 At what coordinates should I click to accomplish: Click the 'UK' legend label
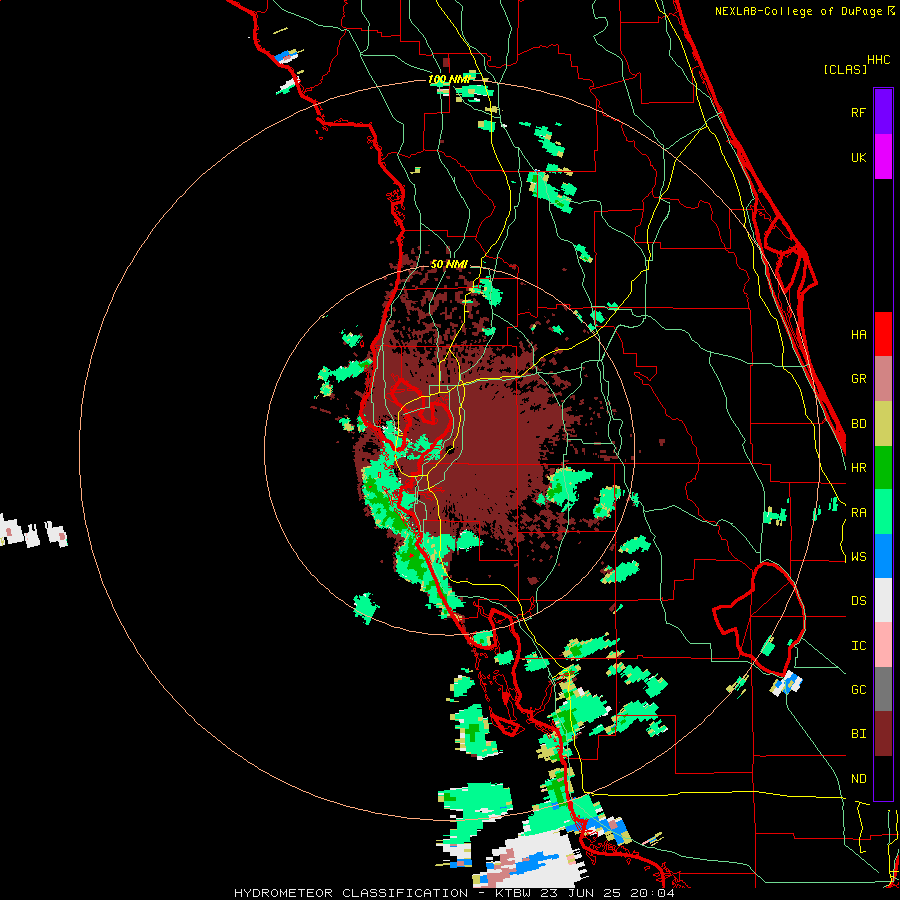point(858,157)
